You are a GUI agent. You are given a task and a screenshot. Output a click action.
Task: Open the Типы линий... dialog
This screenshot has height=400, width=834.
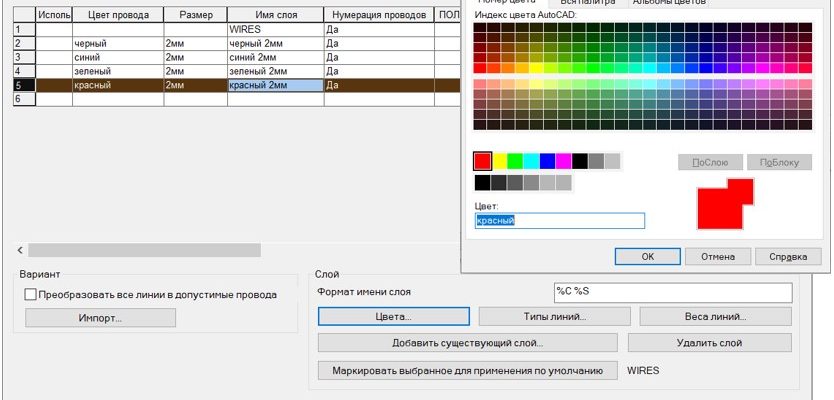554,316
